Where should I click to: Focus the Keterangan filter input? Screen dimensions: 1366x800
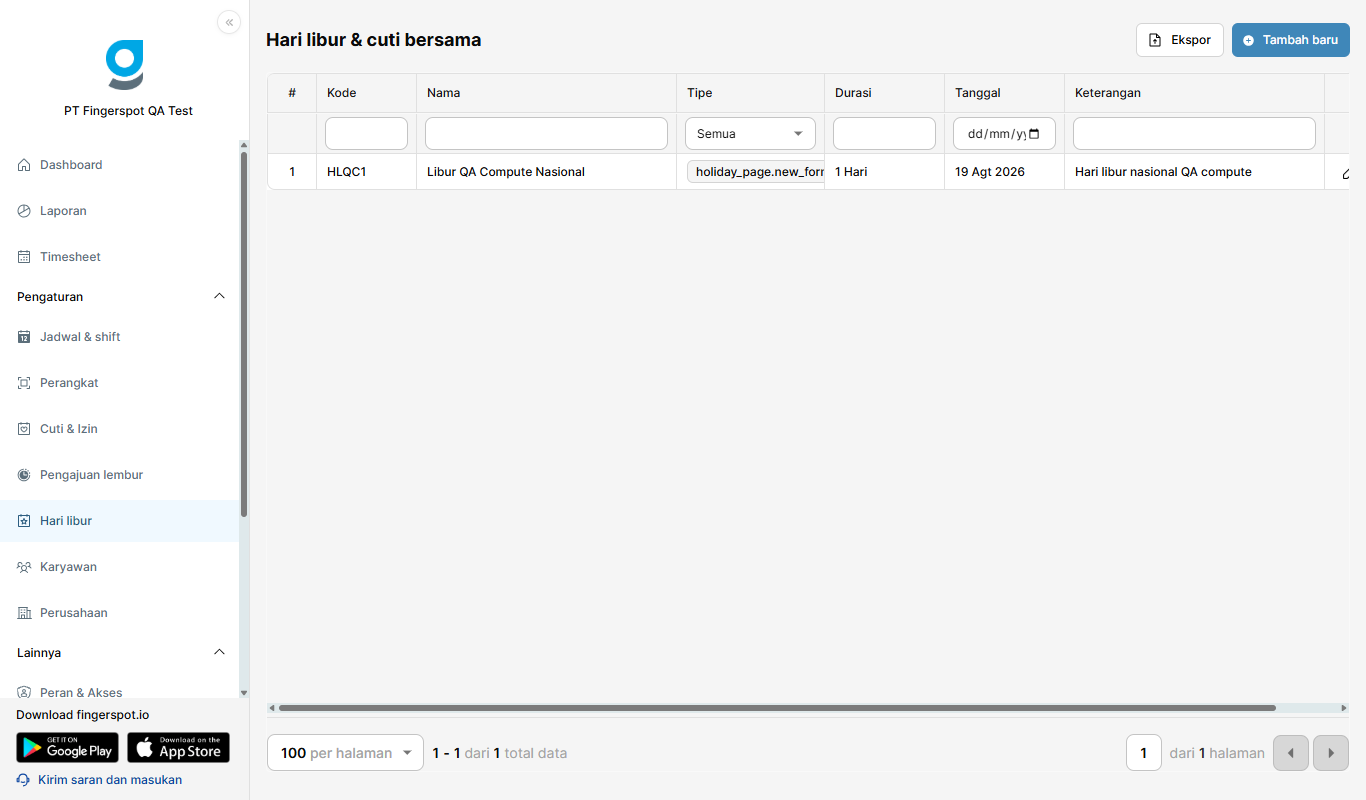1194,134
